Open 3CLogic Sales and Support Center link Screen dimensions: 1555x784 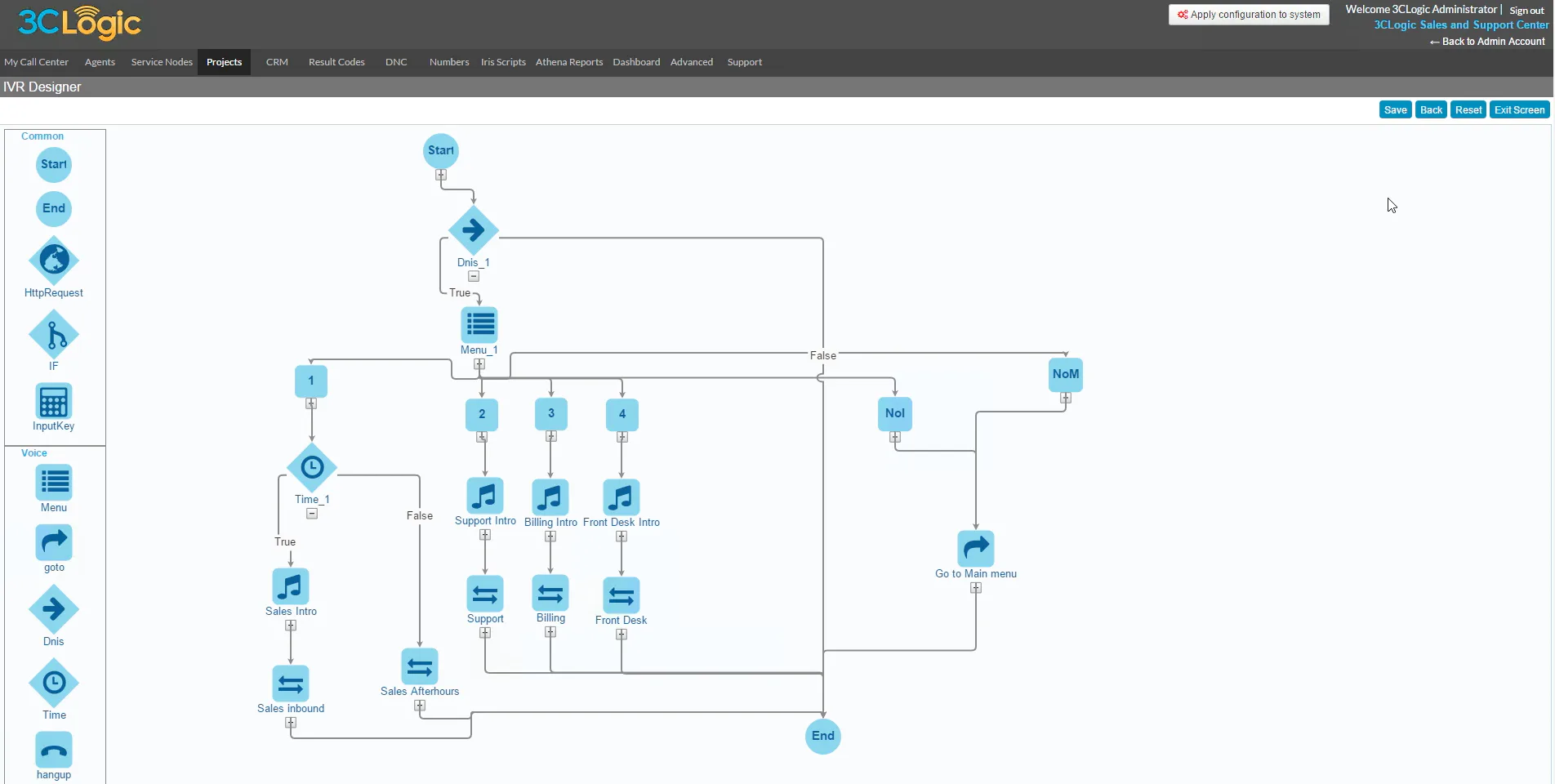[x=1460, y=25]
